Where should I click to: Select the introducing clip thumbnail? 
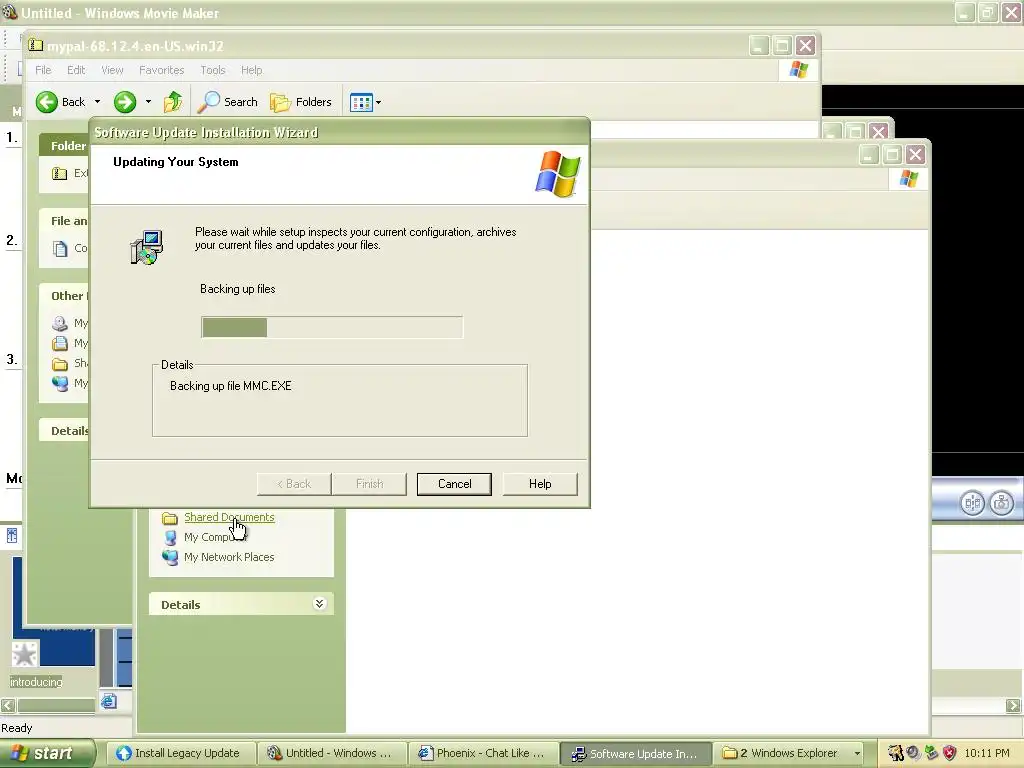pyautogui.click(x=54, y=611)
